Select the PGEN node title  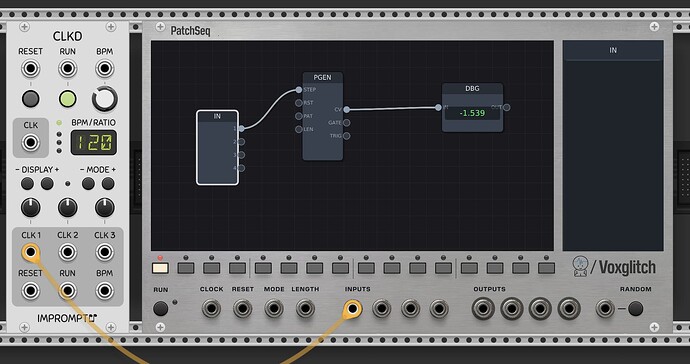pyautogui.click(x=323, y=77)
